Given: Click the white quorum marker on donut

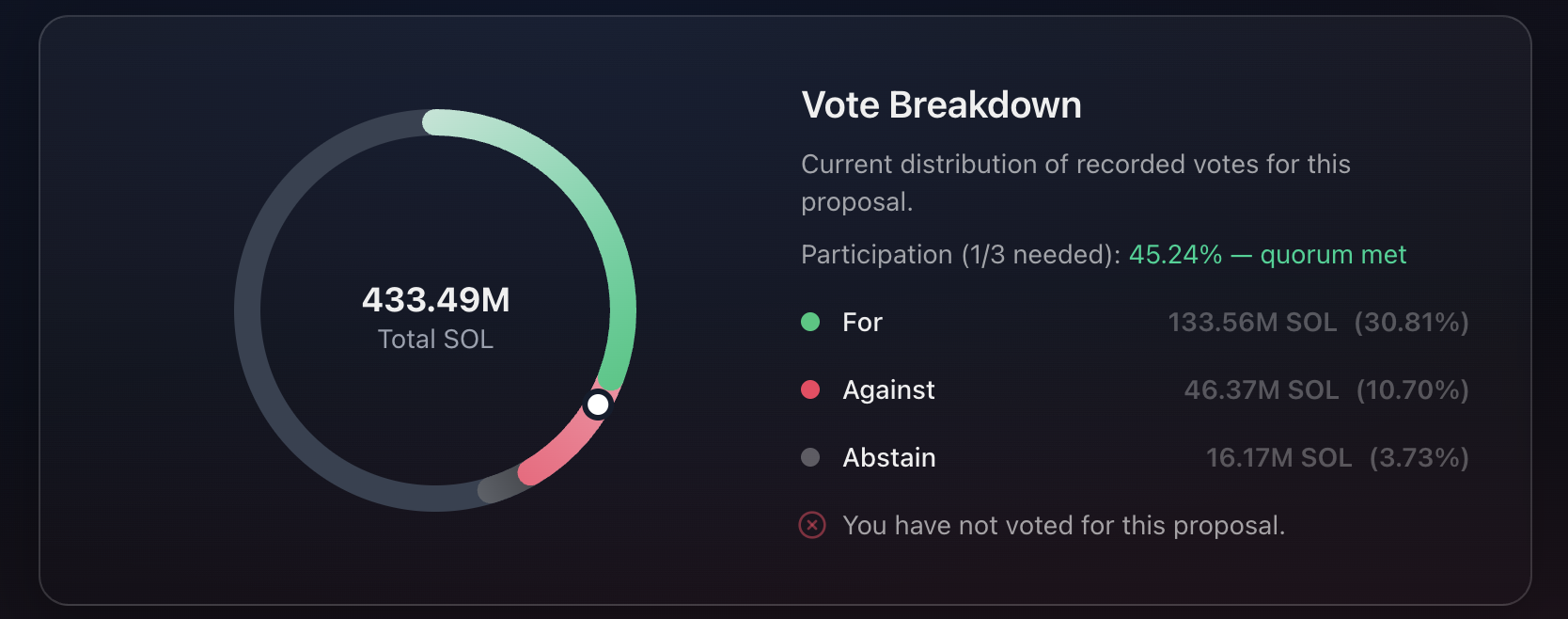Looking at the screenshot, I should point(598,405).
